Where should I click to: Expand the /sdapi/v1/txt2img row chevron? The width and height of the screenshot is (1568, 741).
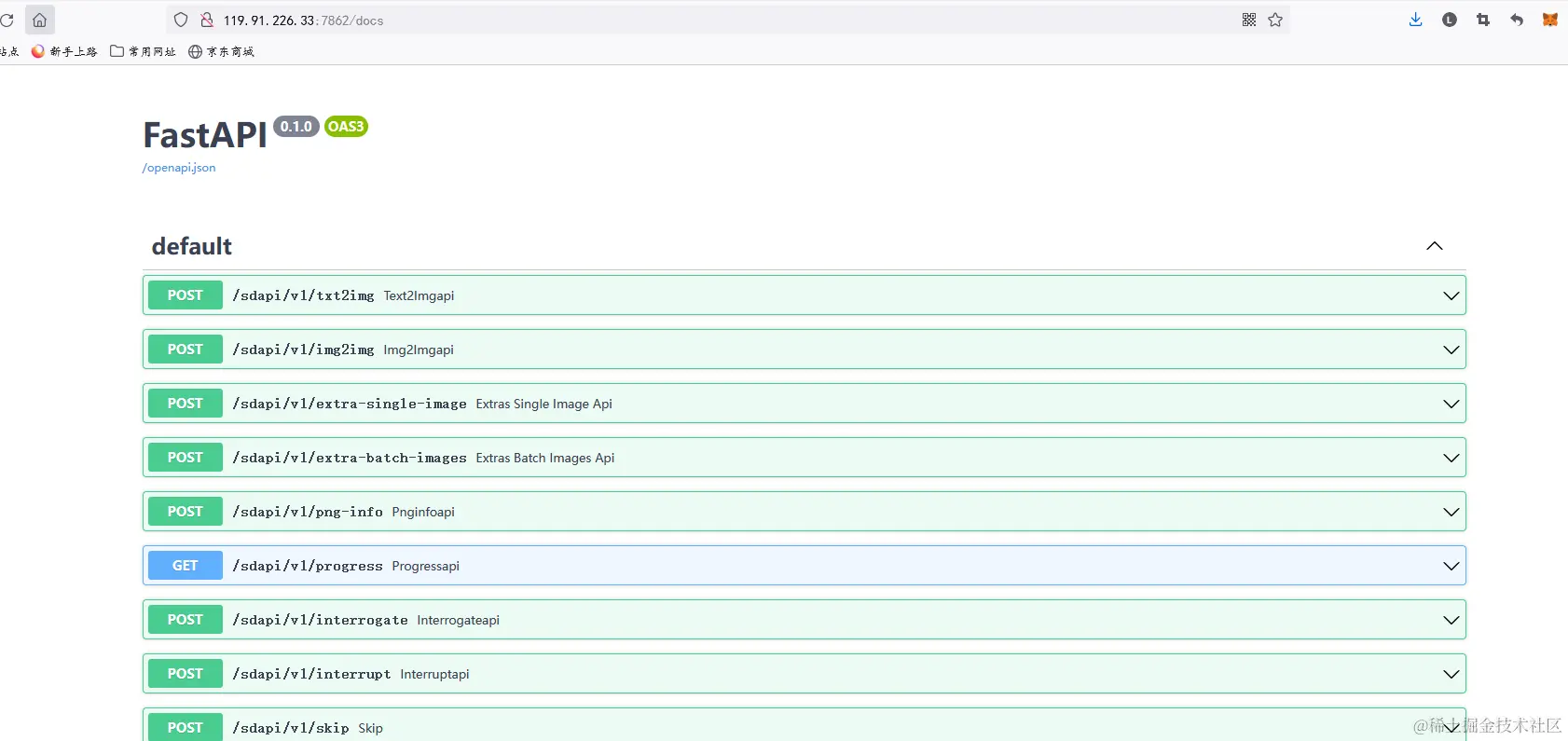click(1451, 295)
